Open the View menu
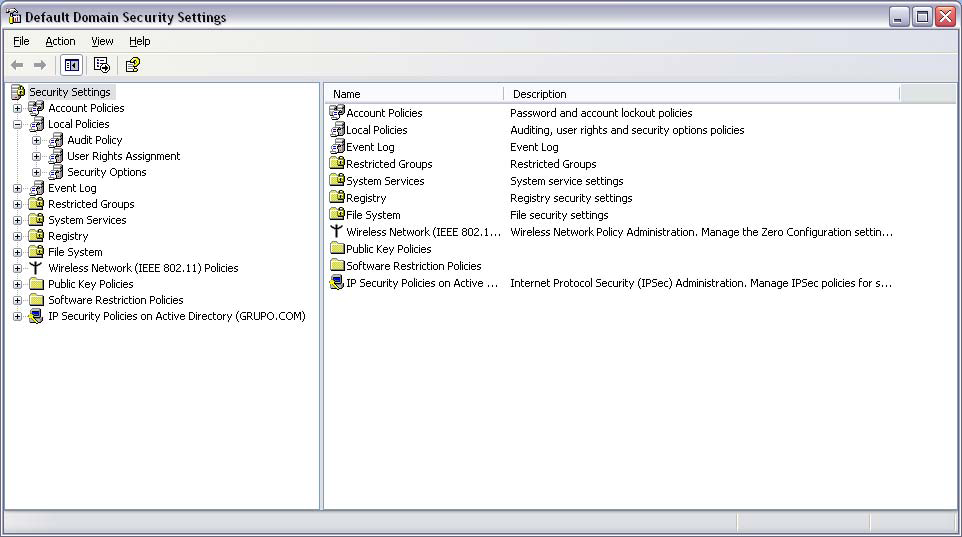 pos(102,41)
